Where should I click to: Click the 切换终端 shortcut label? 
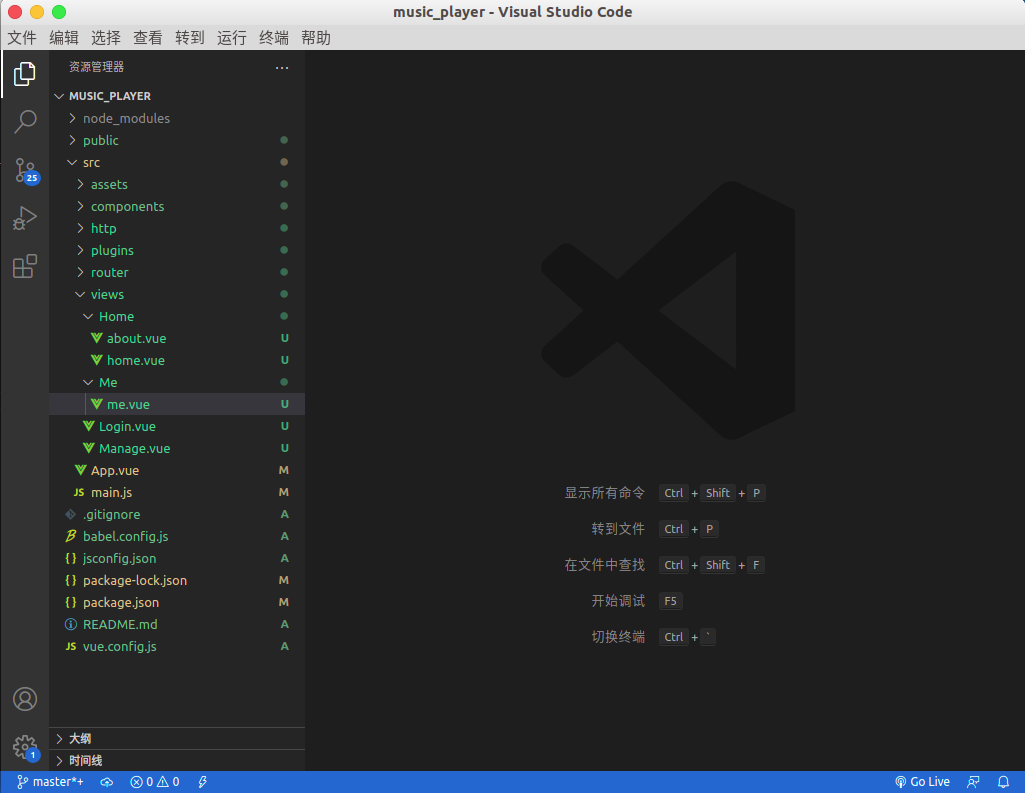(x=618, y=637)
